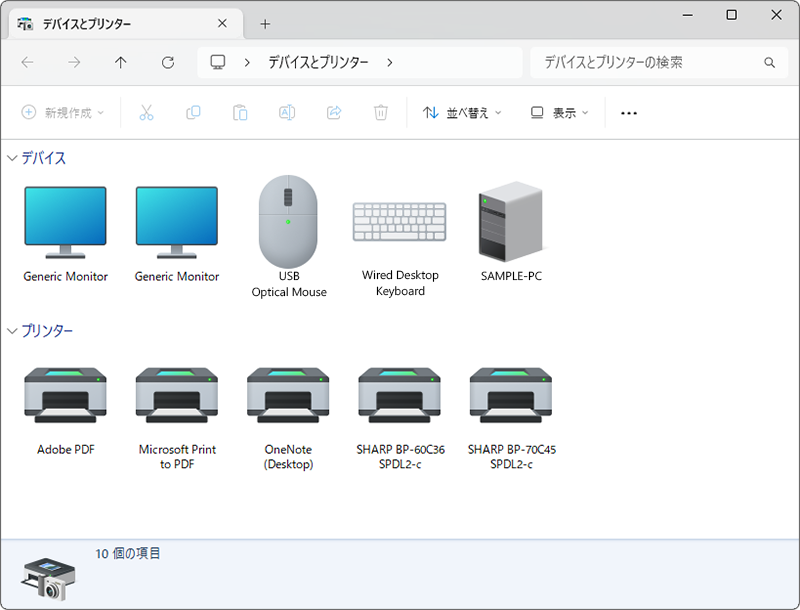Select the Microsoft Print to PDF printer

pyautogui.click(x=177, y=395)
